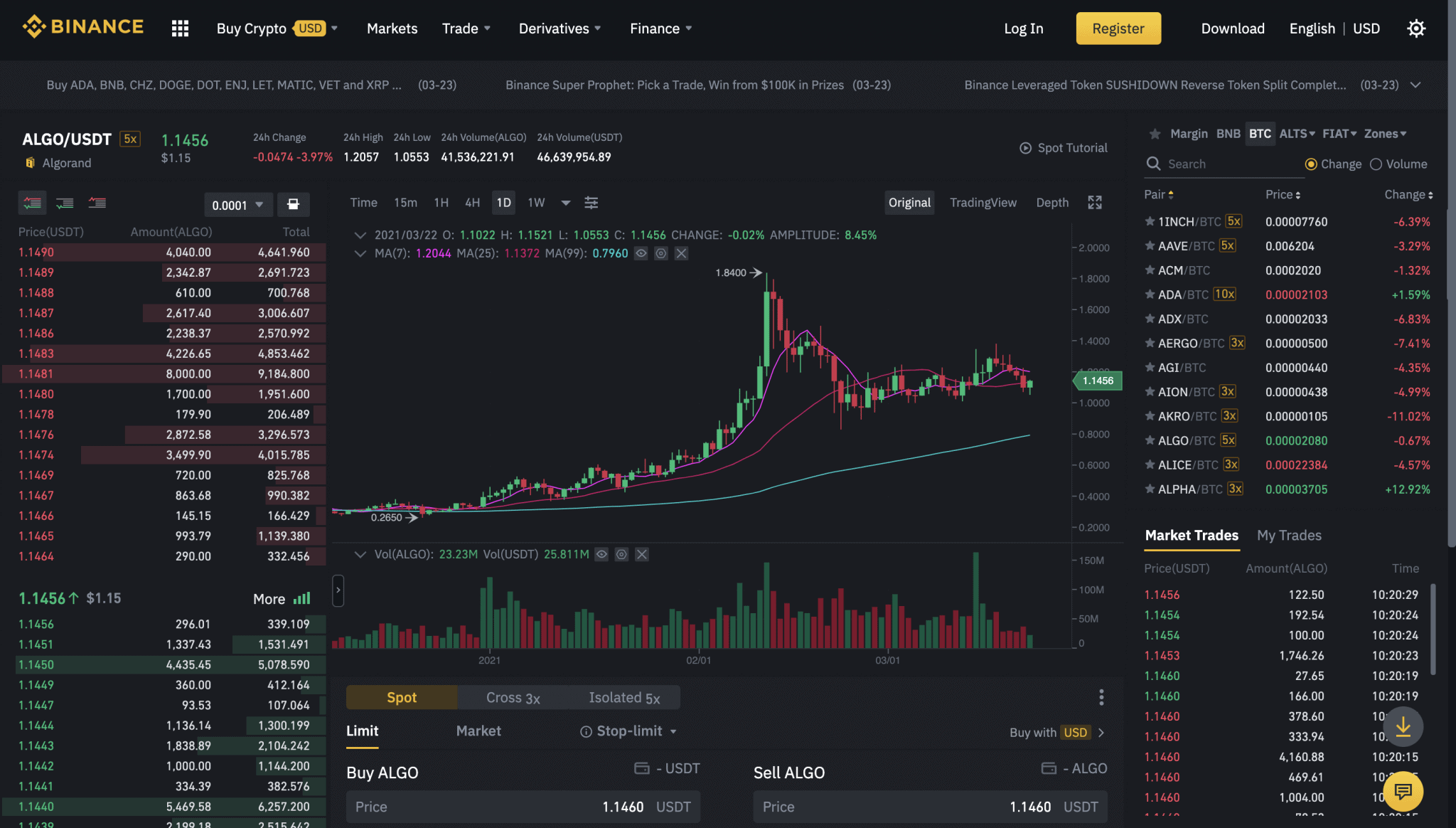Open the Binance apps grid menu
This screenshot has width=1456, height=828.
pyautogui.click(x=180, y=28)
